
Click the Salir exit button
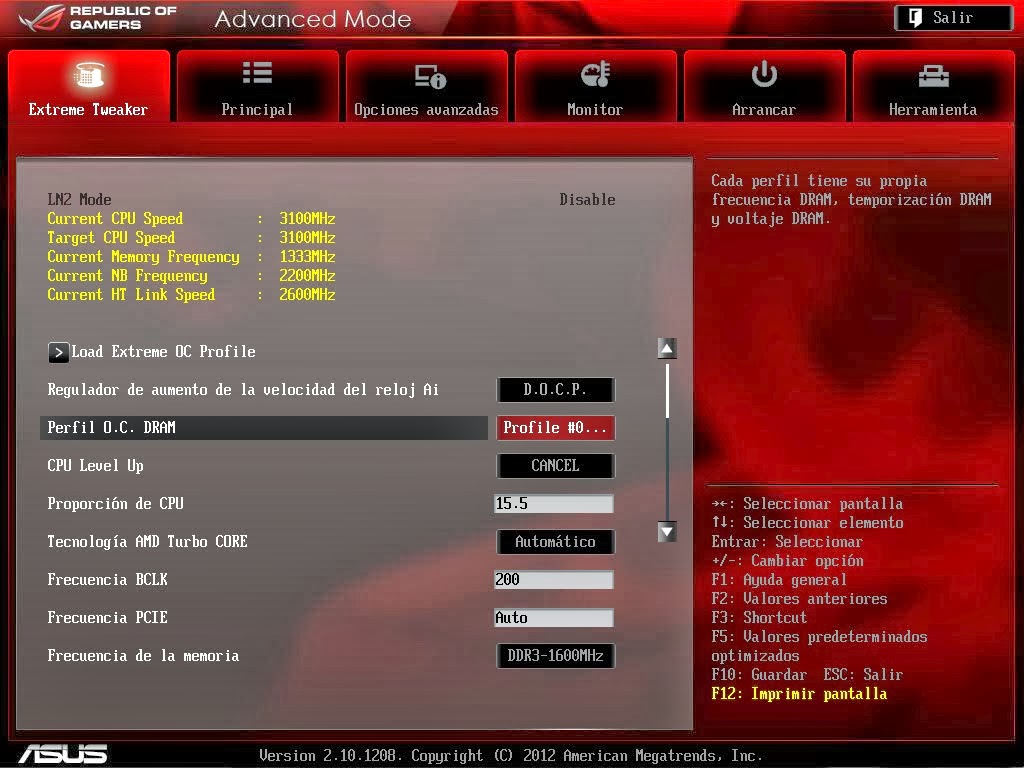953,18
